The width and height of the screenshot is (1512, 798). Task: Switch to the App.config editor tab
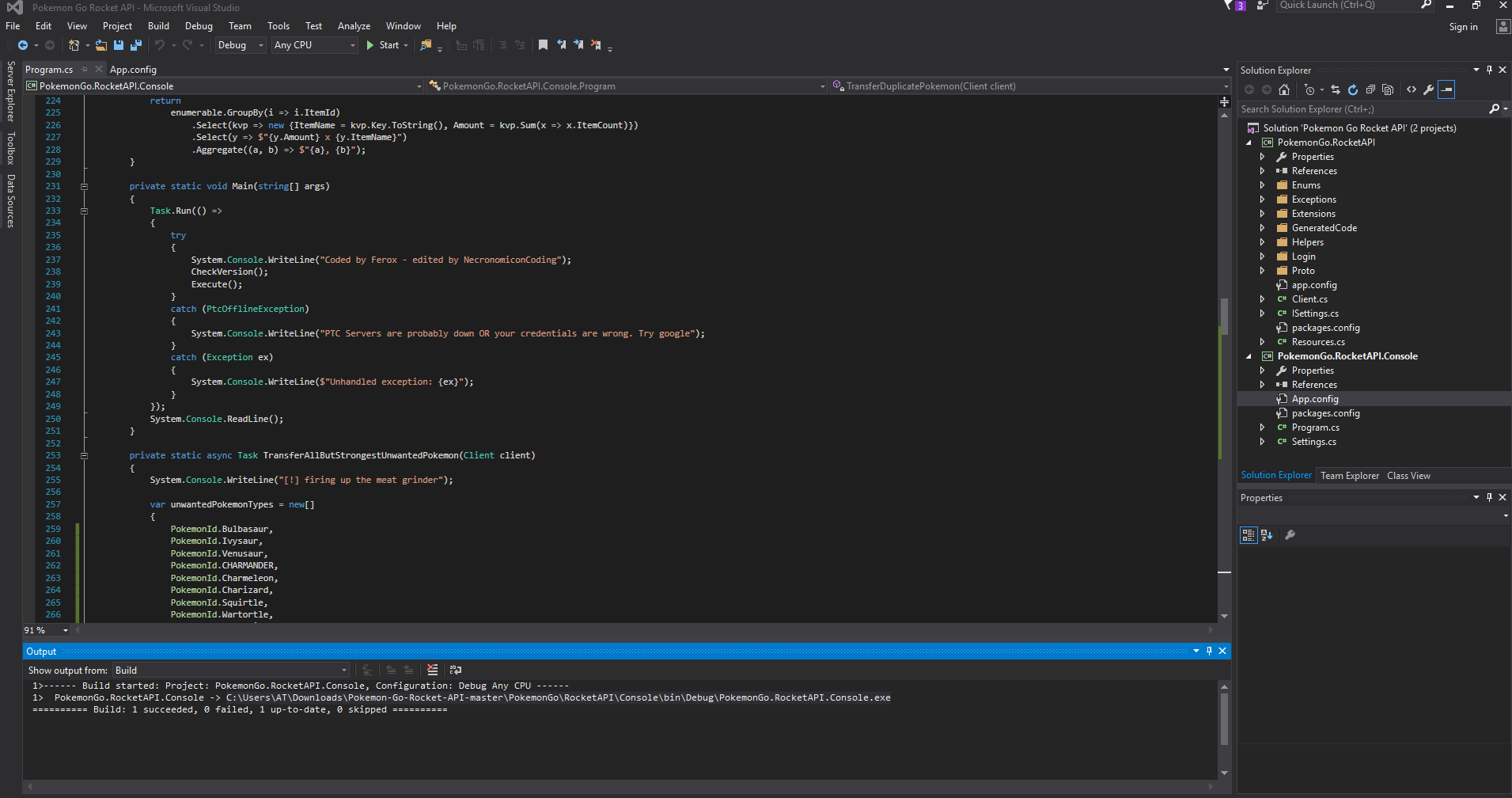pyautogui.click(x=133, y=70)
